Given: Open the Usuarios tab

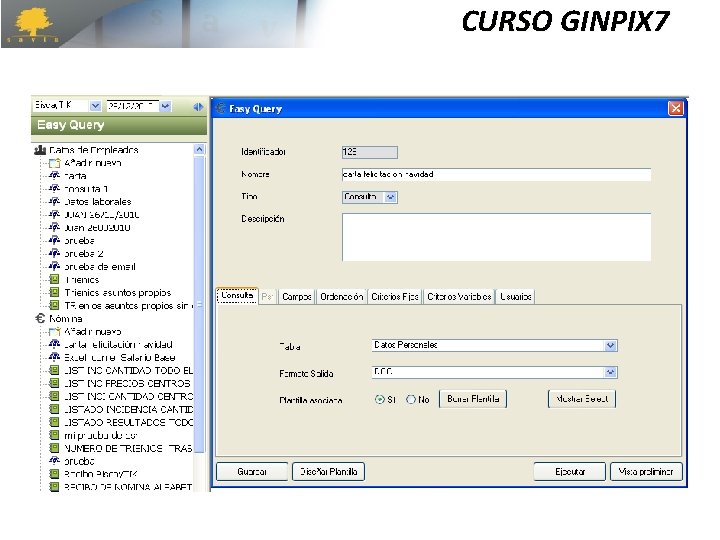Looking at the screenshot, I should point(516,297).
